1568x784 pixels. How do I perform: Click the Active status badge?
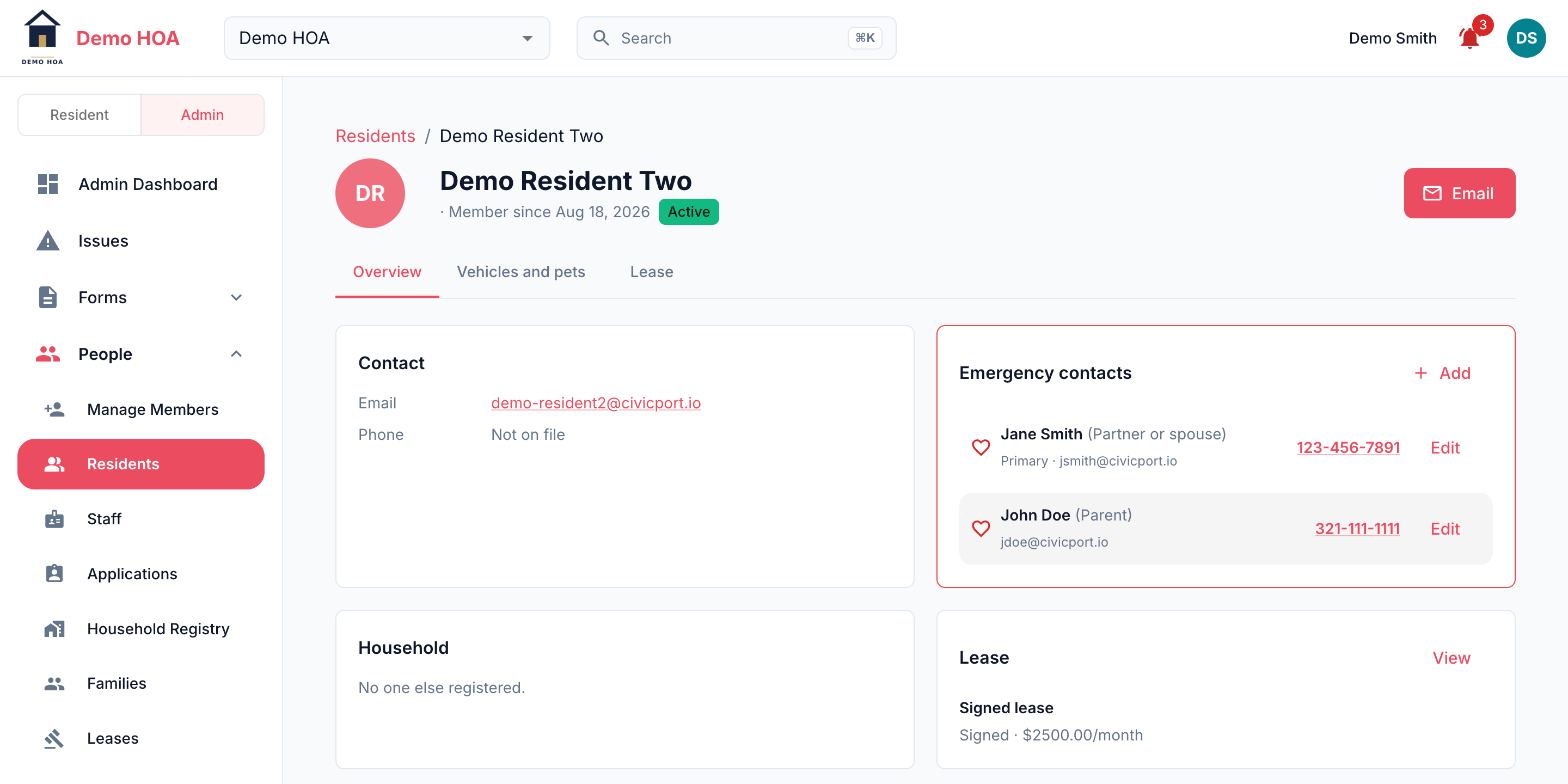(689, 212)
